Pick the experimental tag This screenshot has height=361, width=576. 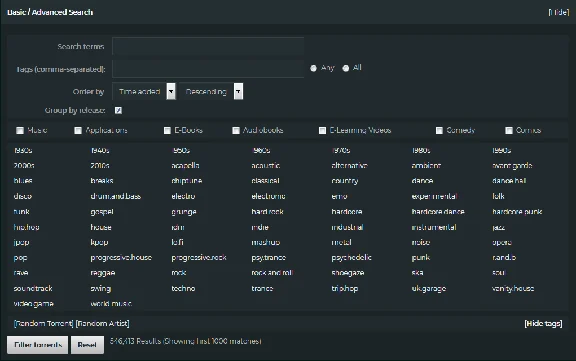tap(434, 196)
